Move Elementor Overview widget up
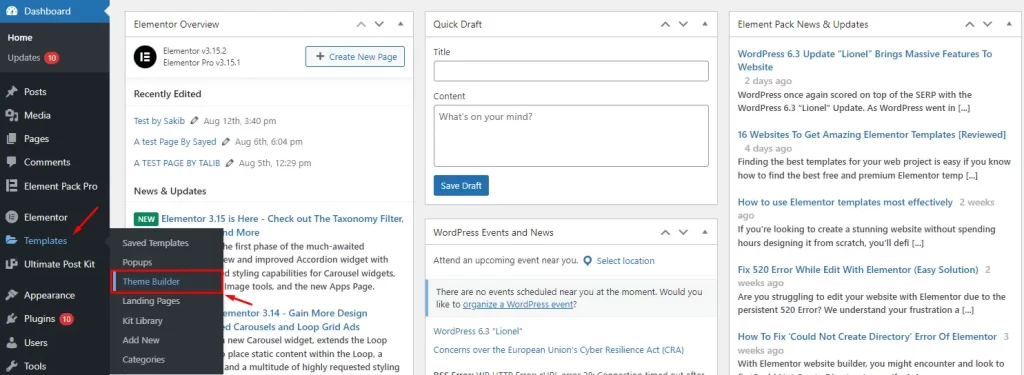The image size is (1024, 375). 361,24
